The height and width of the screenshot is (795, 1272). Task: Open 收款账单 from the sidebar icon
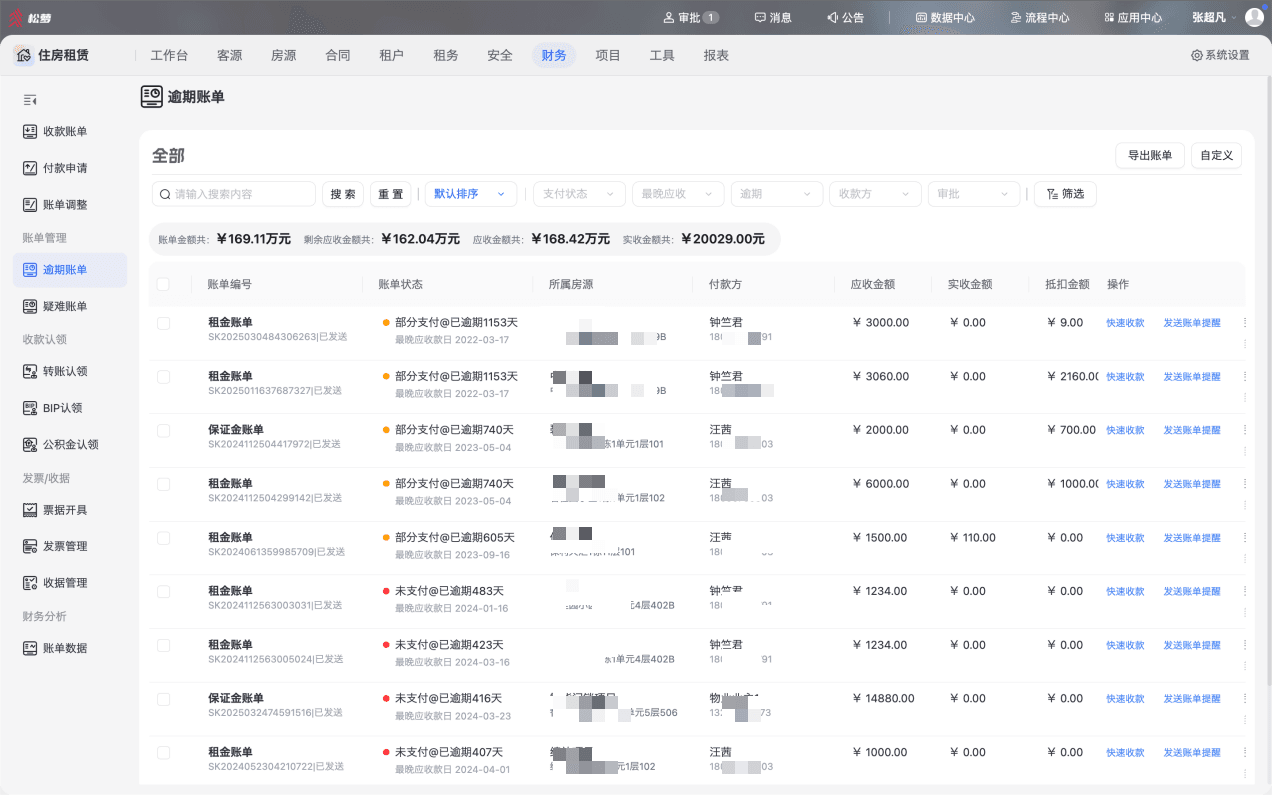(30, 131)
